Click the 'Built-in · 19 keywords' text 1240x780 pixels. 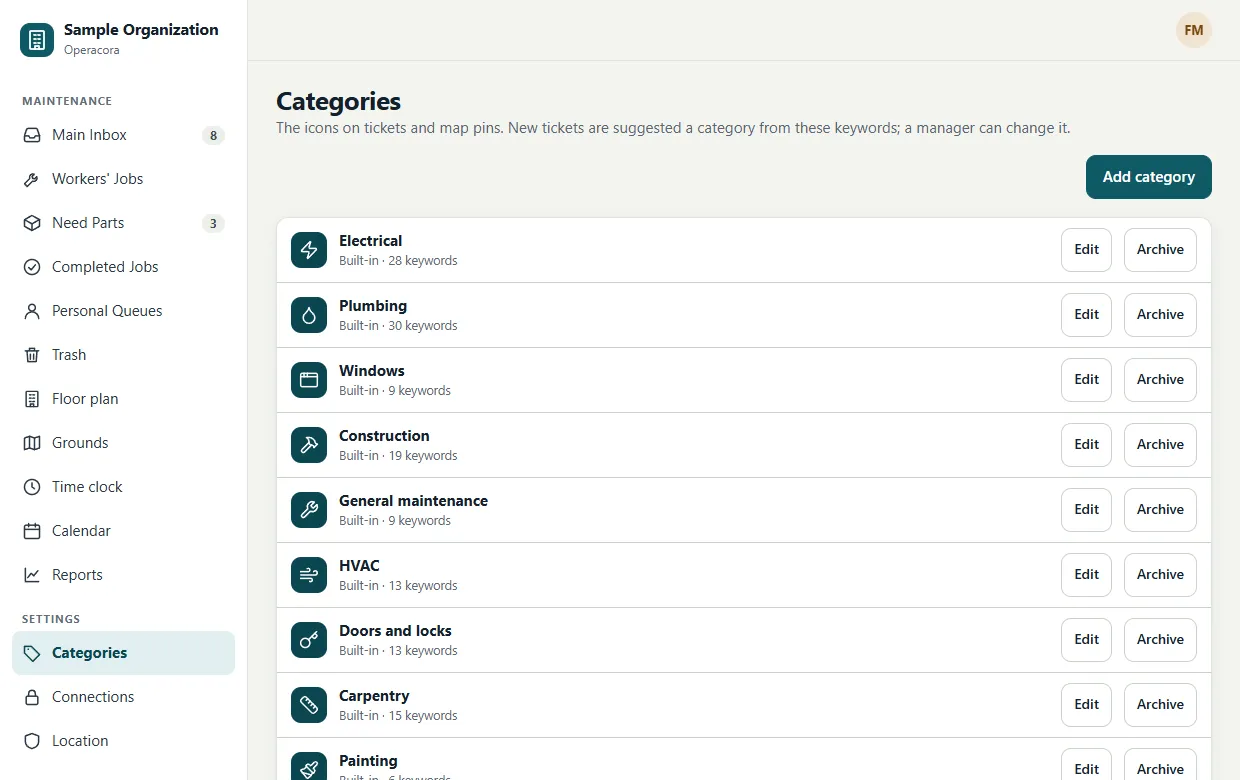click(x=398, y=456)
